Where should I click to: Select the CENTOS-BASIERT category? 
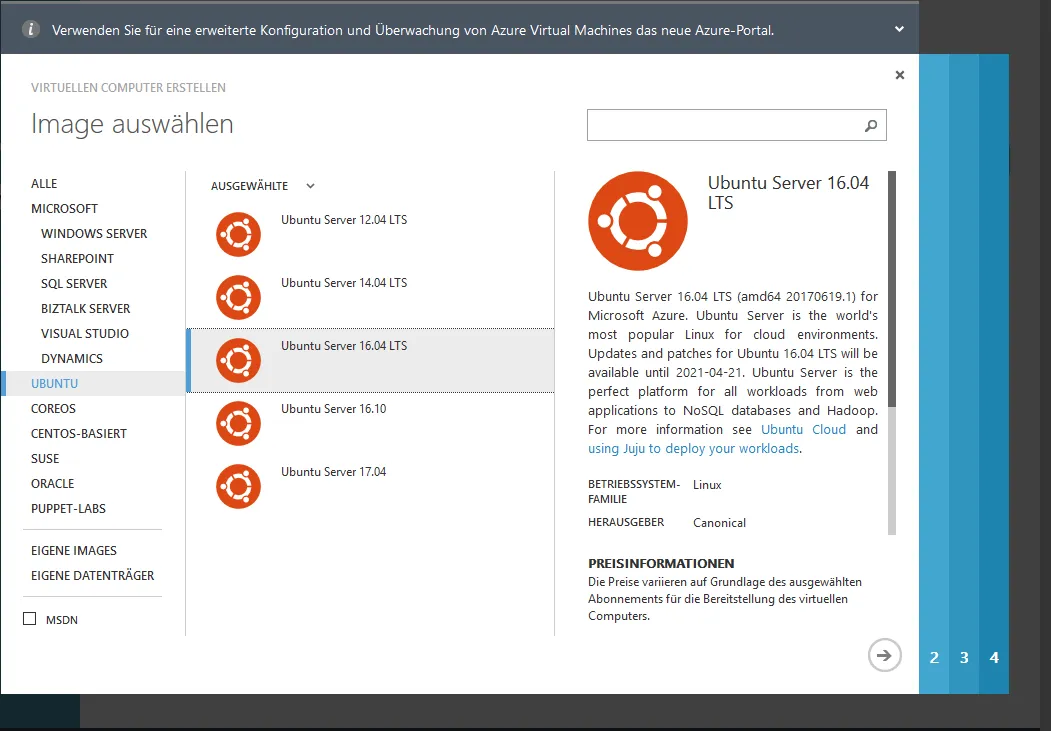pos(78,434)
